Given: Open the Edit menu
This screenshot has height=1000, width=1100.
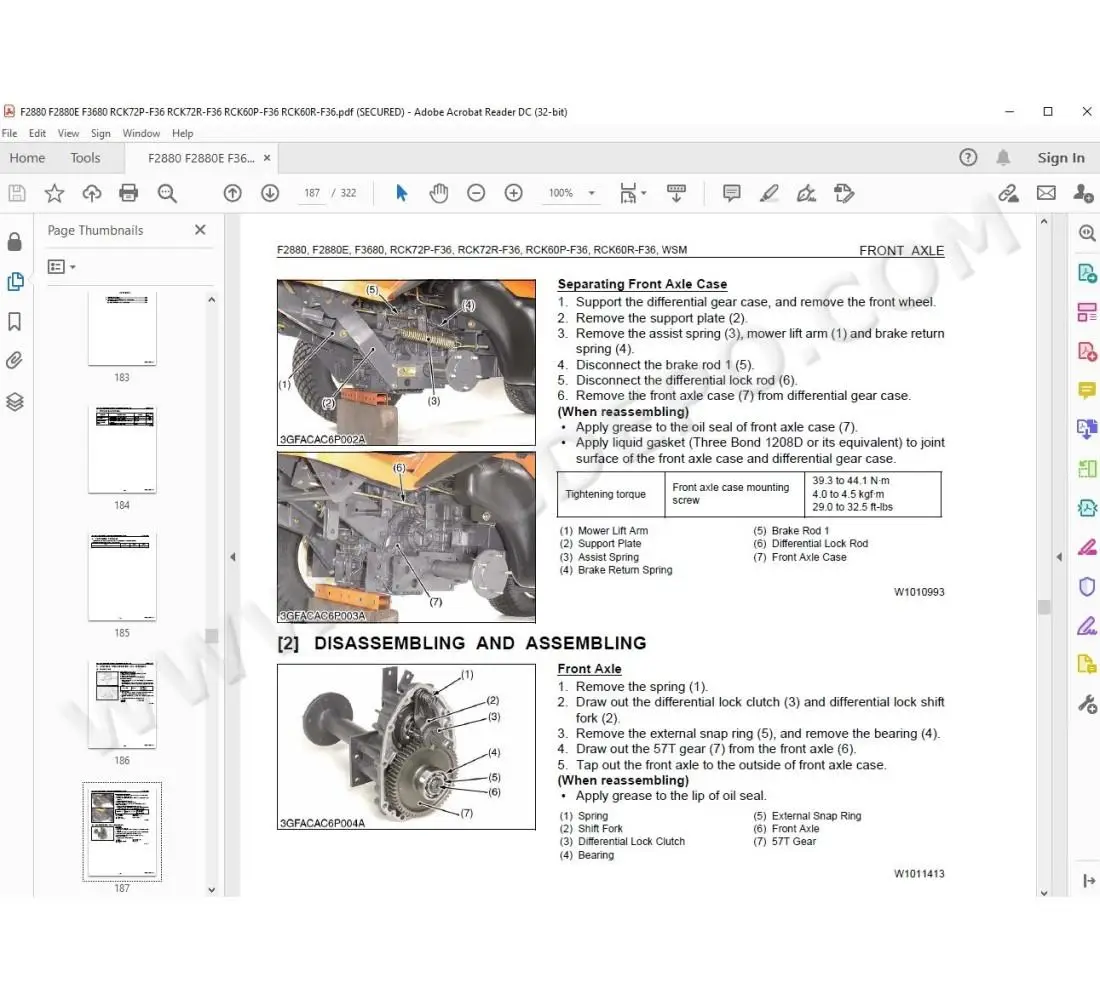Looking at the screenshot, I should 37,133.
